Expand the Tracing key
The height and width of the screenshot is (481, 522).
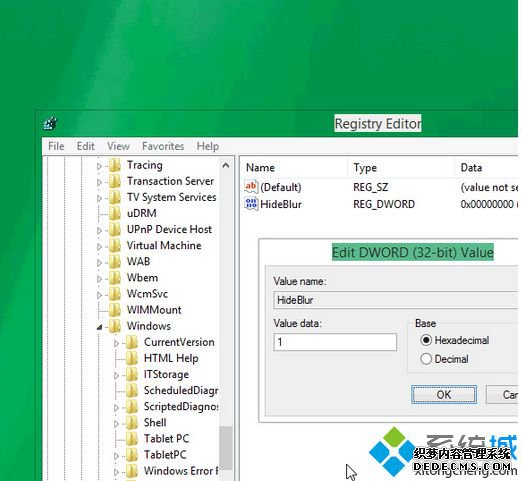(x=99, y=166)
